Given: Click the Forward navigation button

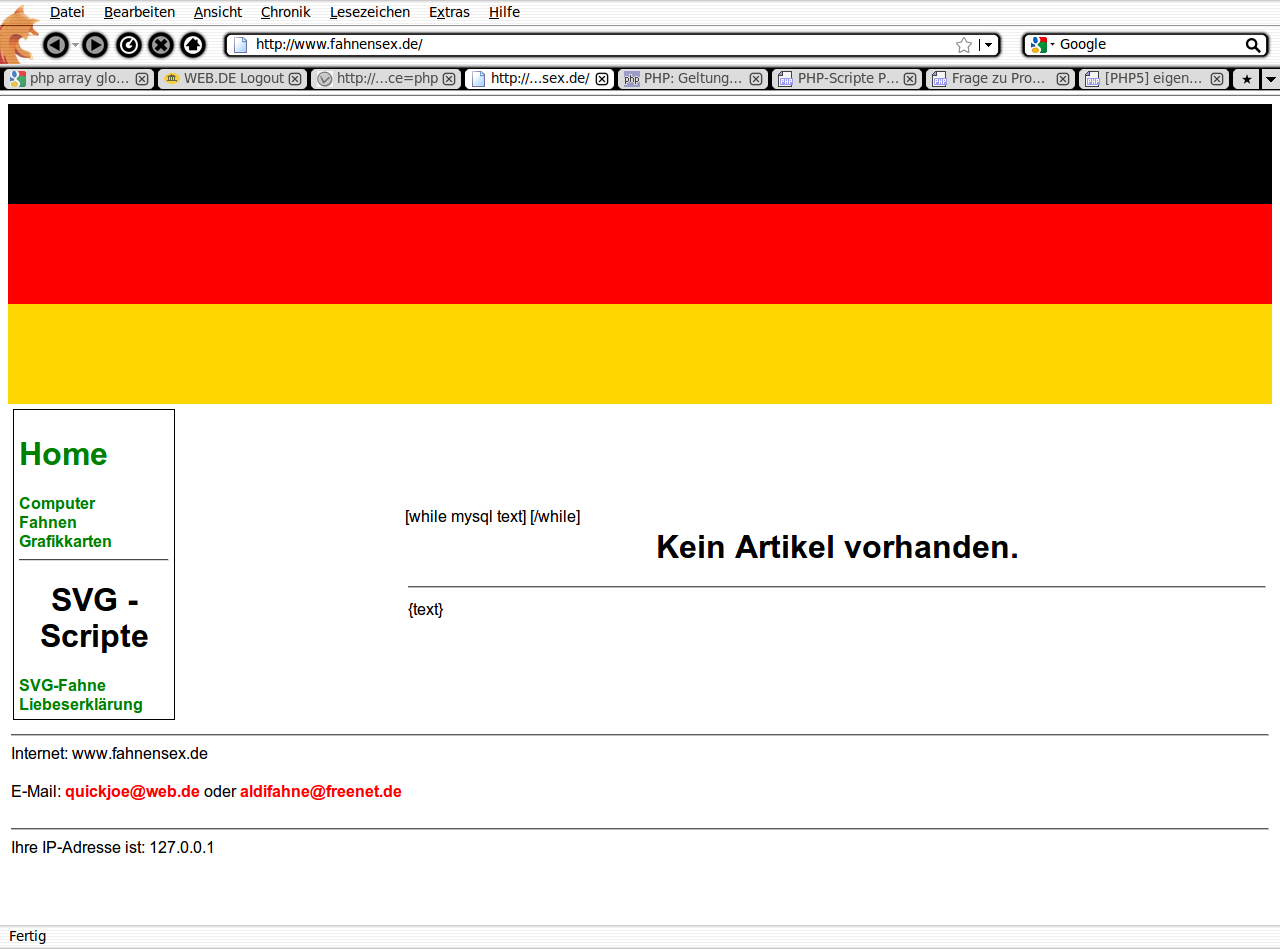Looking at the screenshot, I should (x=95, y=45).
